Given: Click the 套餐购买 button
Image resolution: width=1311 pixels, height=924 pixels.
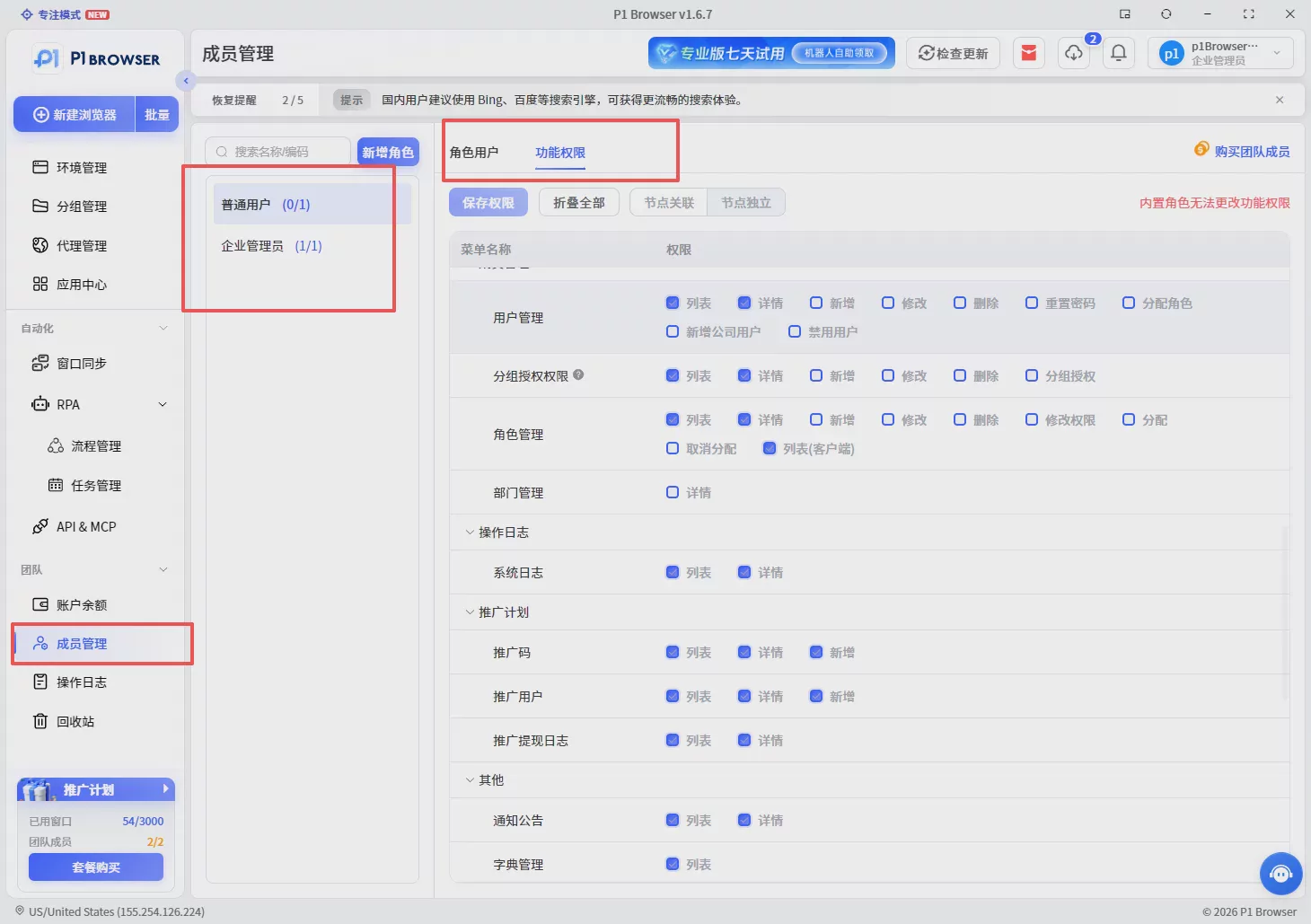Looking at the screenshot, I should (96, 867).
